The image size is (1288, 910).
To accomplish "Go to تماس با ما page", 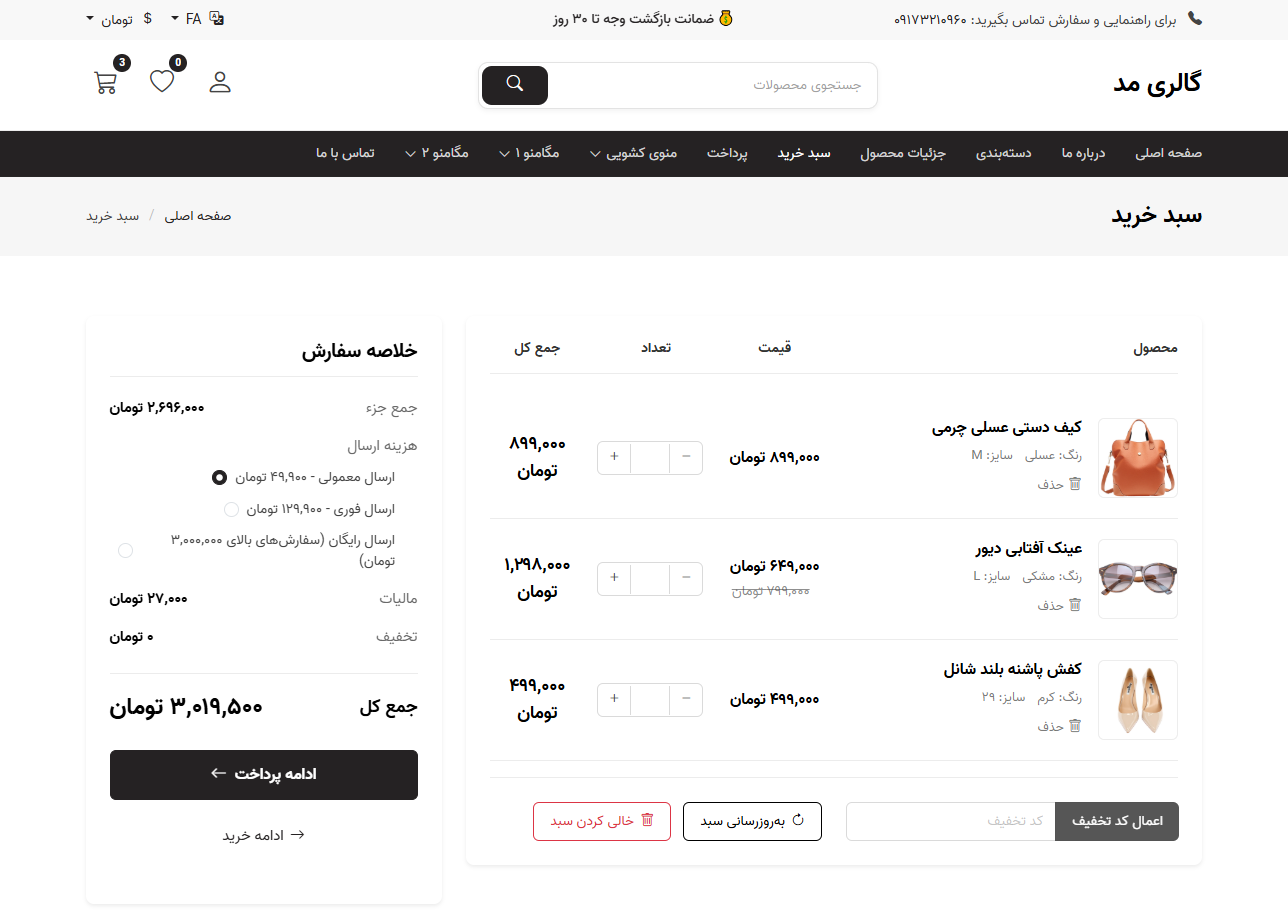I will coord(345,153).
